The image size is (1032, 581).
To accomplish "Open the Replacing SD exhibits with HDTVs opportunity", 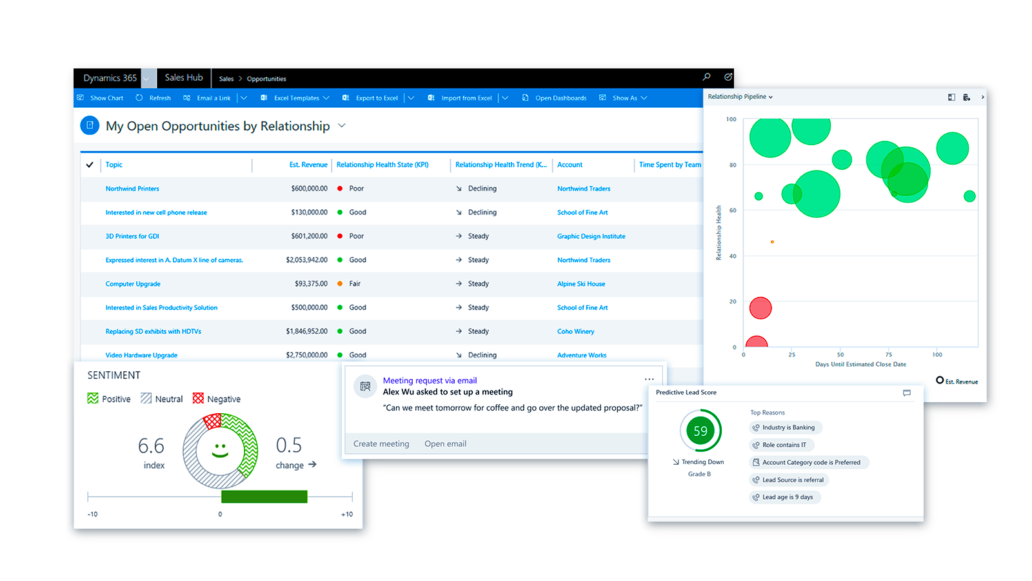I will (x=153, y=332).
